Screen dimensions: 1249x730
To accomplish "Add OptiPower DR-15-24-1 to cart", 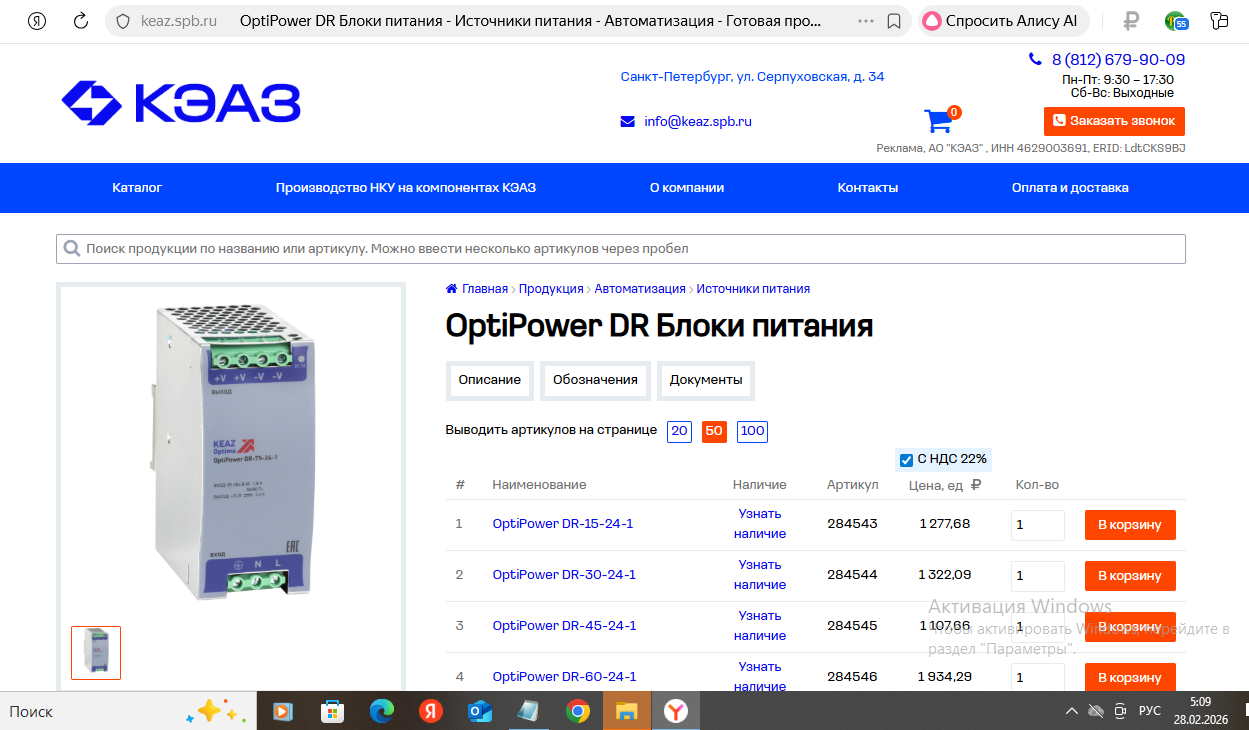I will coord(1130,525).
